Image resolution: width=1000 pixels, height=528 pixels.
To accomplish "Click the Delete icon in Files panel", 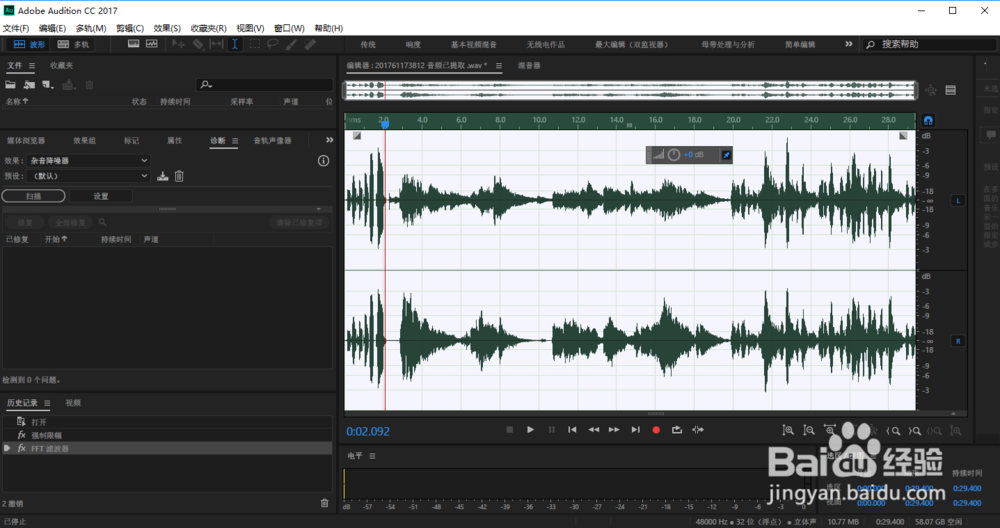I will (x=89, y=85).
